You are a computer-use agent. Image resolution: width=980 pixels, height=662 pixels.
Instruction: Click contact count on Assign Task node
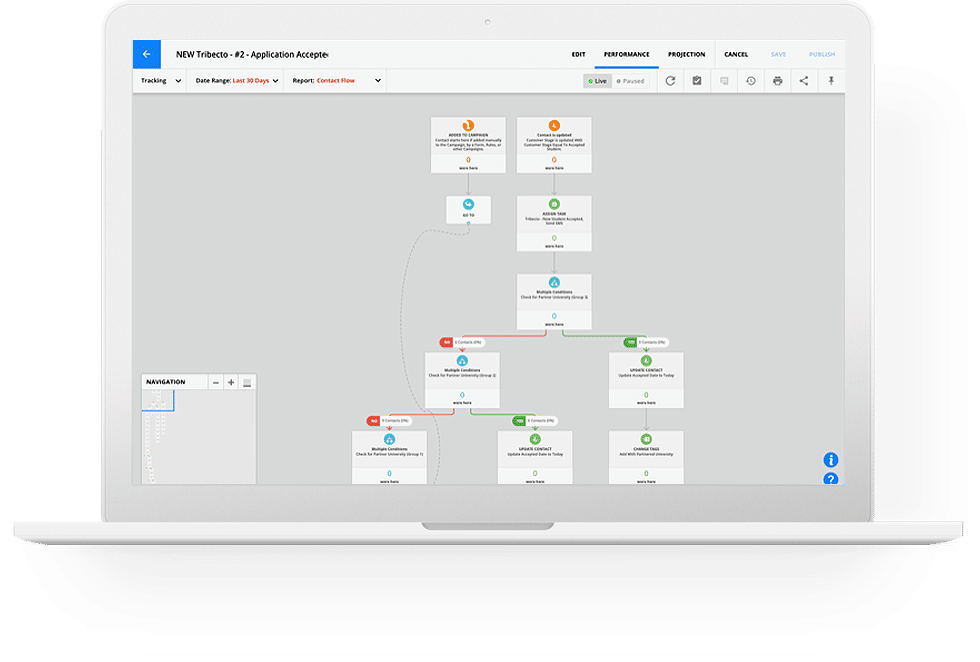pos(554,238)
